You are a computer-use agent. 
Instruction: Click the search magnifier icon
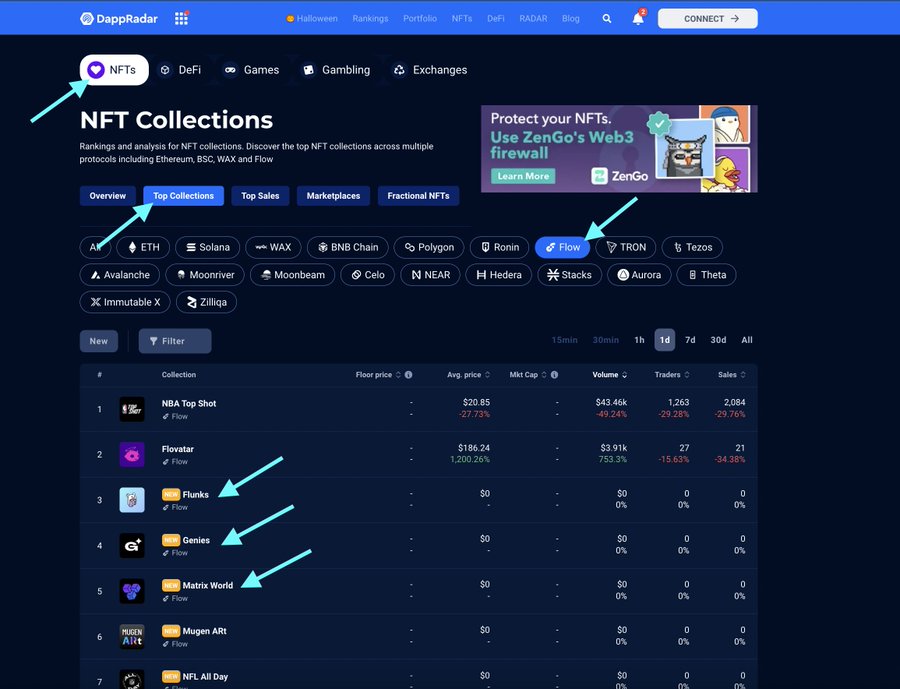pyautogui.click(x=607, y=18)
